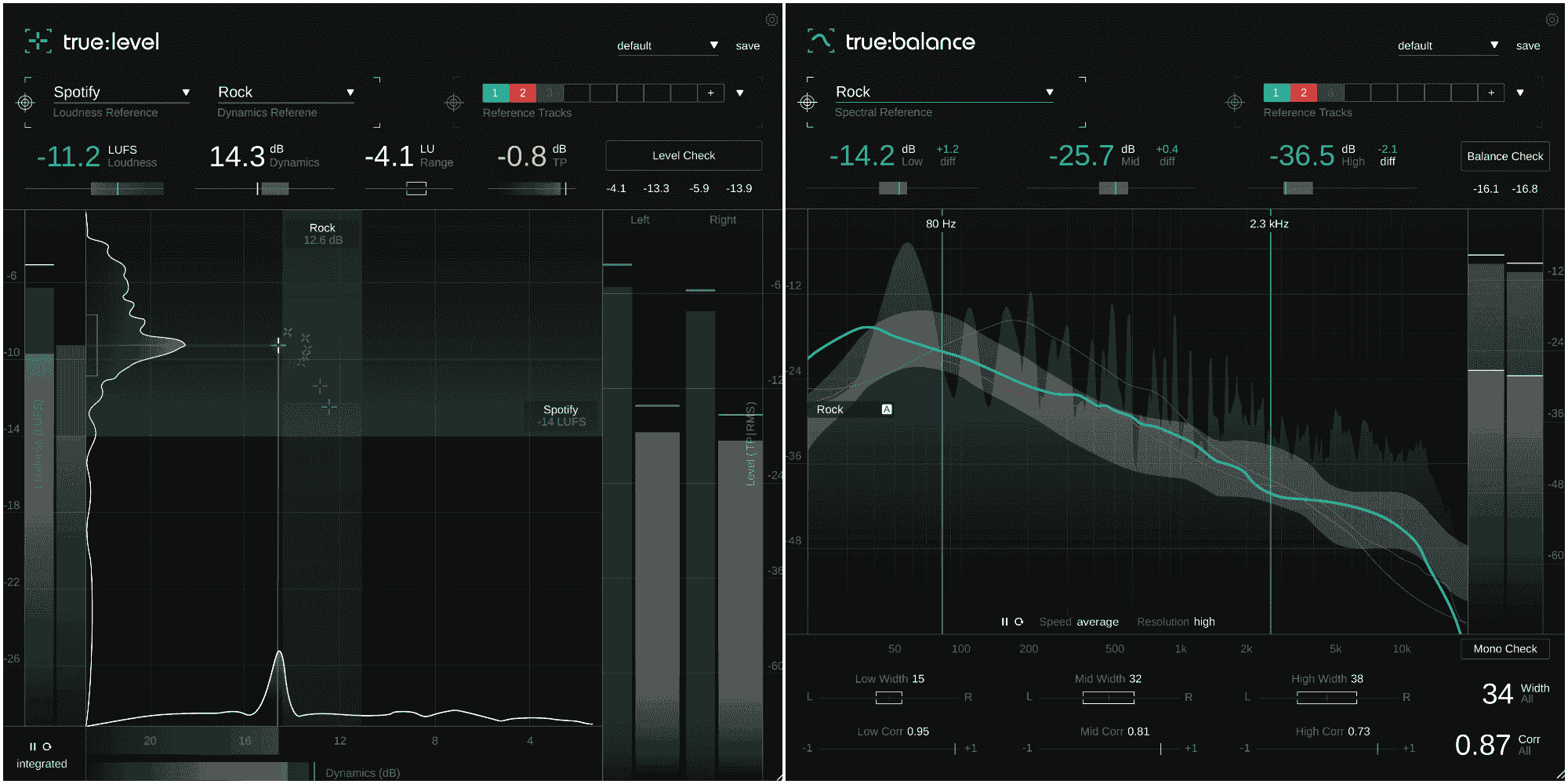This screenshot has height=784, width=1568.
Task: Click the target icon beside Loudness Reference
Action: pos(26,103)
